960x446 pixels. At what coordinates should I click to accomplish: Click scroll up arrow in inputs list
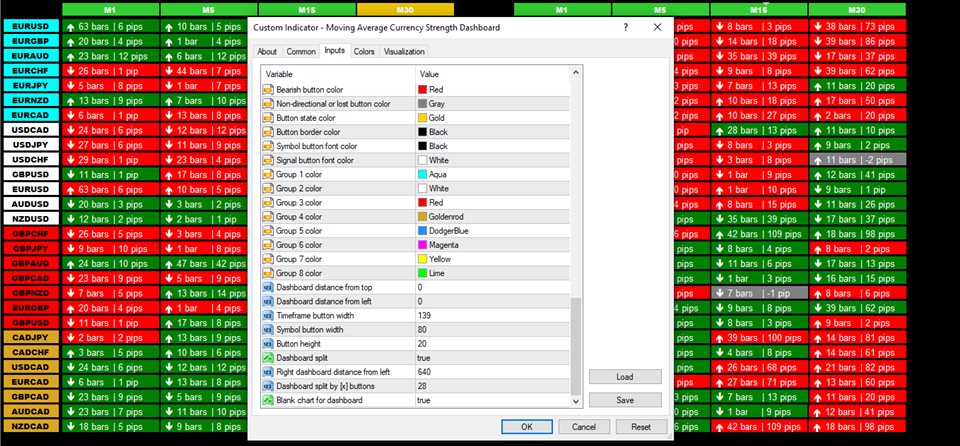pyautogui.click(x=576, y=72)
